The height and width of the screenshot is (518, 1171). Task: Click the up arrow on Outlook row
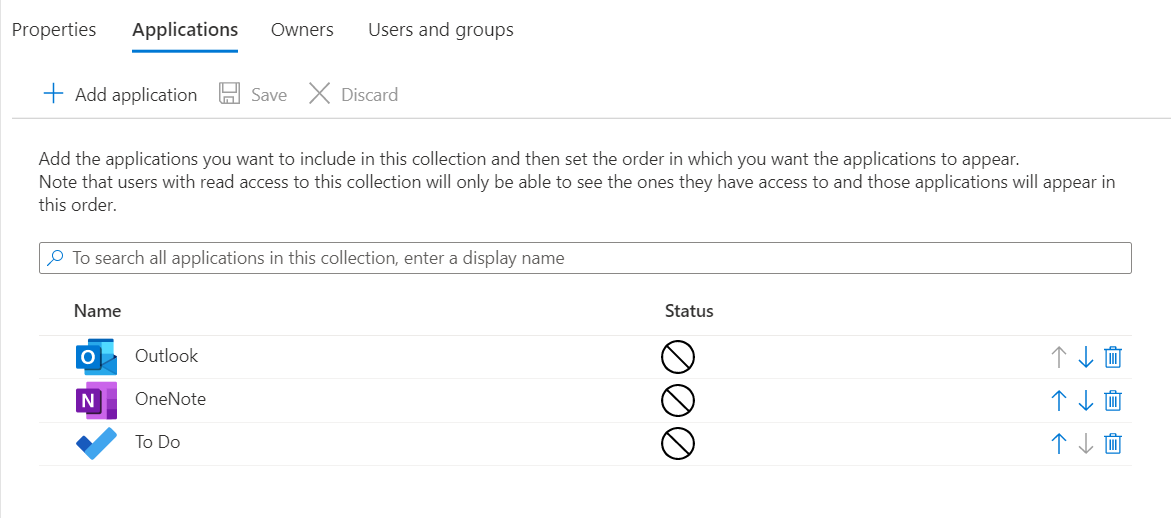[1058, 358]
